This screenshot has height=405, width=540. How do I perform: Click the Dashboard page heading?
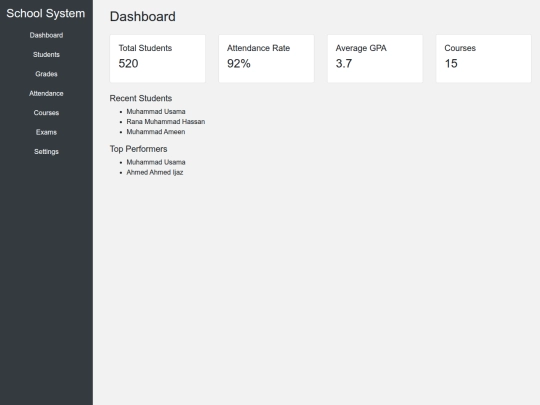click(x=143, y=17)
